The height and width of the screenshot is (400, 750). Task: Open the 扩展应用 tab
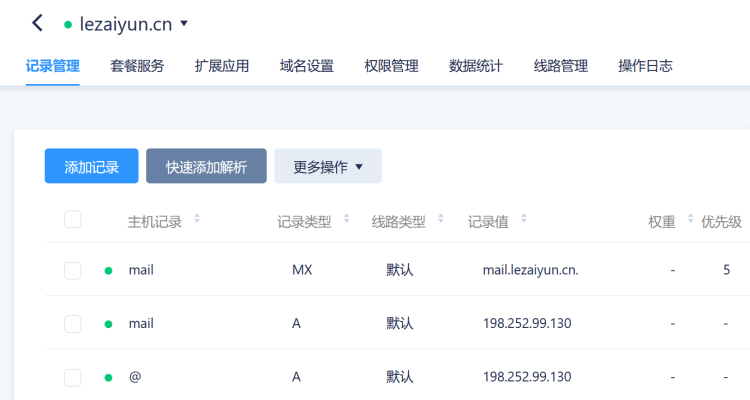click(222, 66)
